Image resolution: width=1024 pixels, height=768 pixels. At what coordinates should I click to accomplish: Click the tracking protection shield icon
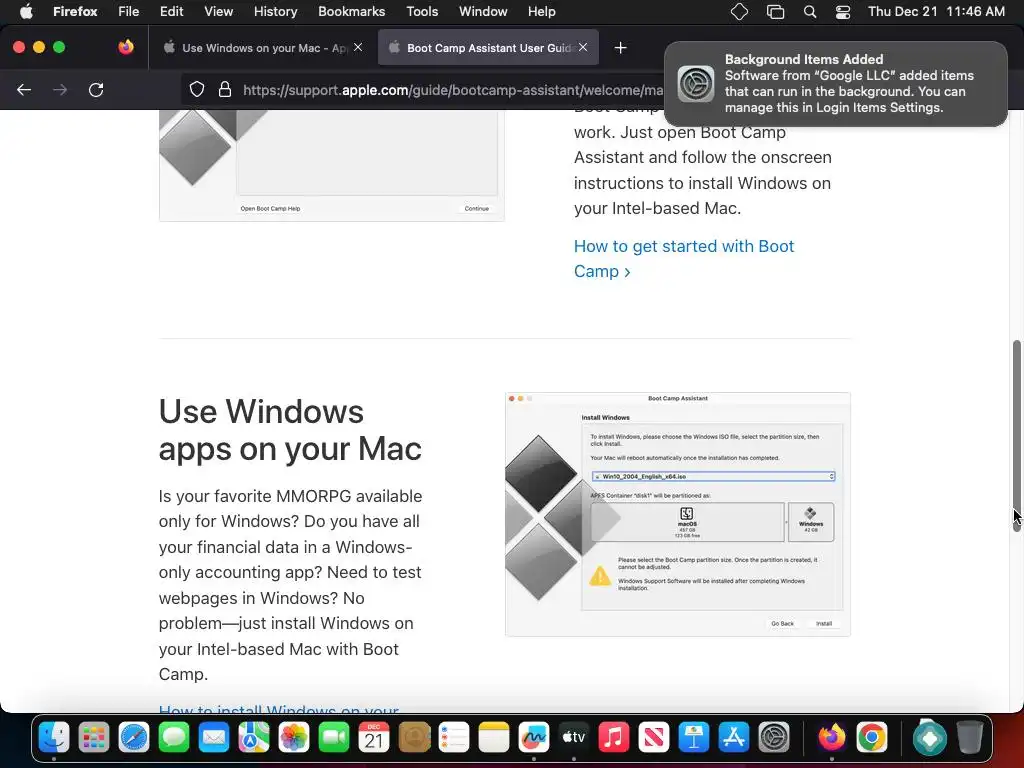coord(197,89)
